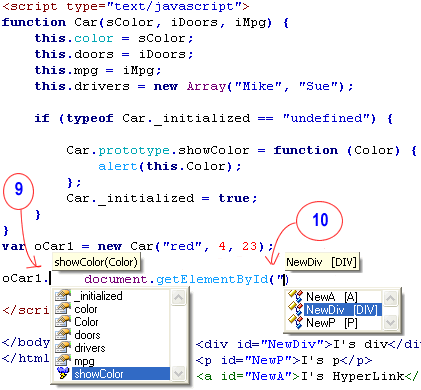Click the property icon beside drivers

(63, 348)
